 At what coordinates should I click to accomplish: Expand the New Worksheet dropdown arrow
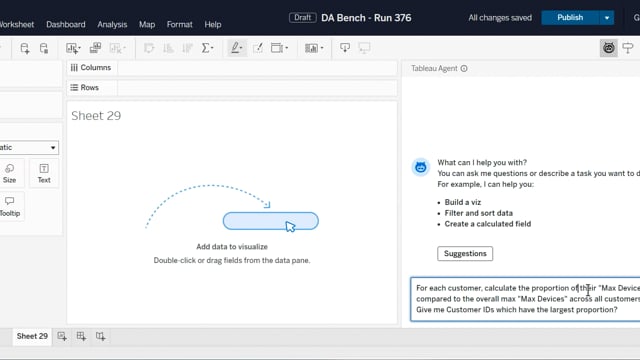pos(79,48)
